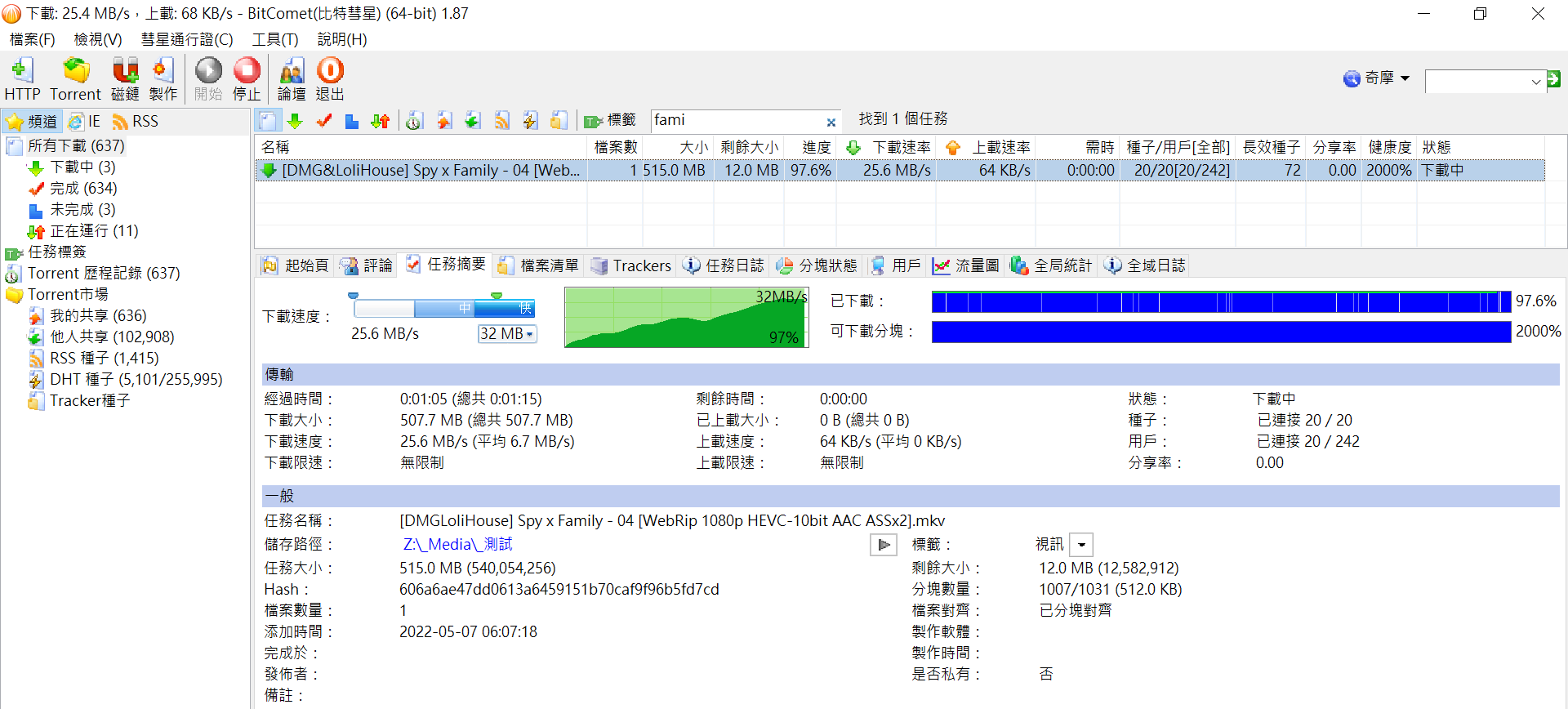Open the 全局統計 statistics tab
This screenshot has height=709, width=1568.
click(1051, 265)
